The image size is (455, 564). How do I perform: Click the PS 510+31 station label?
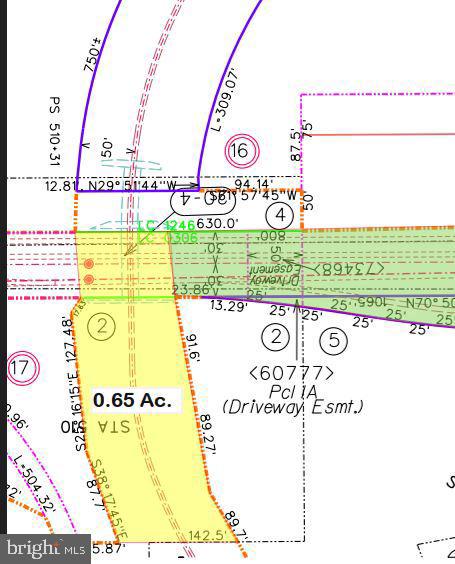(x=55, y=131)
